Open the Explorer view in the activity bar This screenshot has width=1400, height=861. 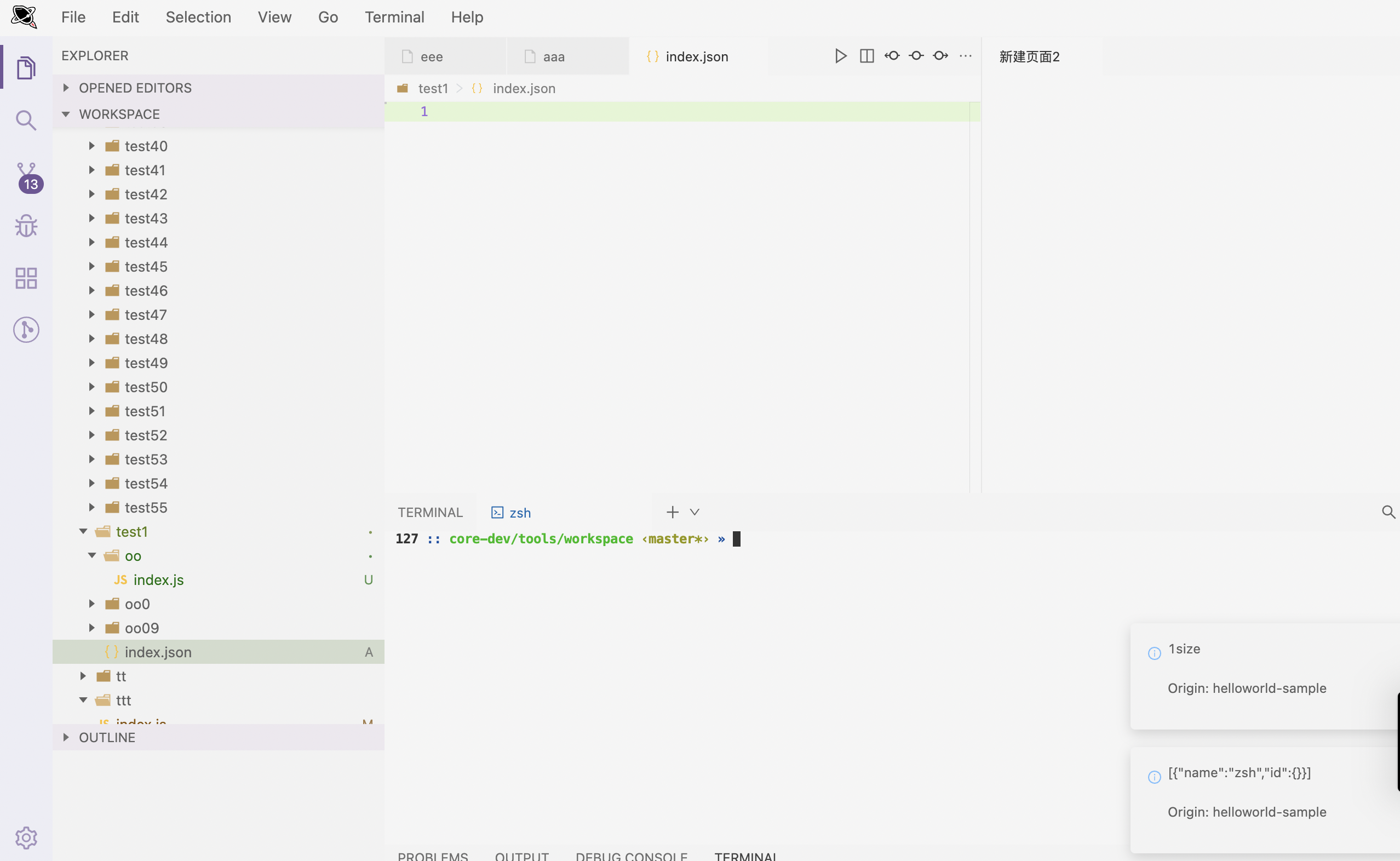point(26,67)
